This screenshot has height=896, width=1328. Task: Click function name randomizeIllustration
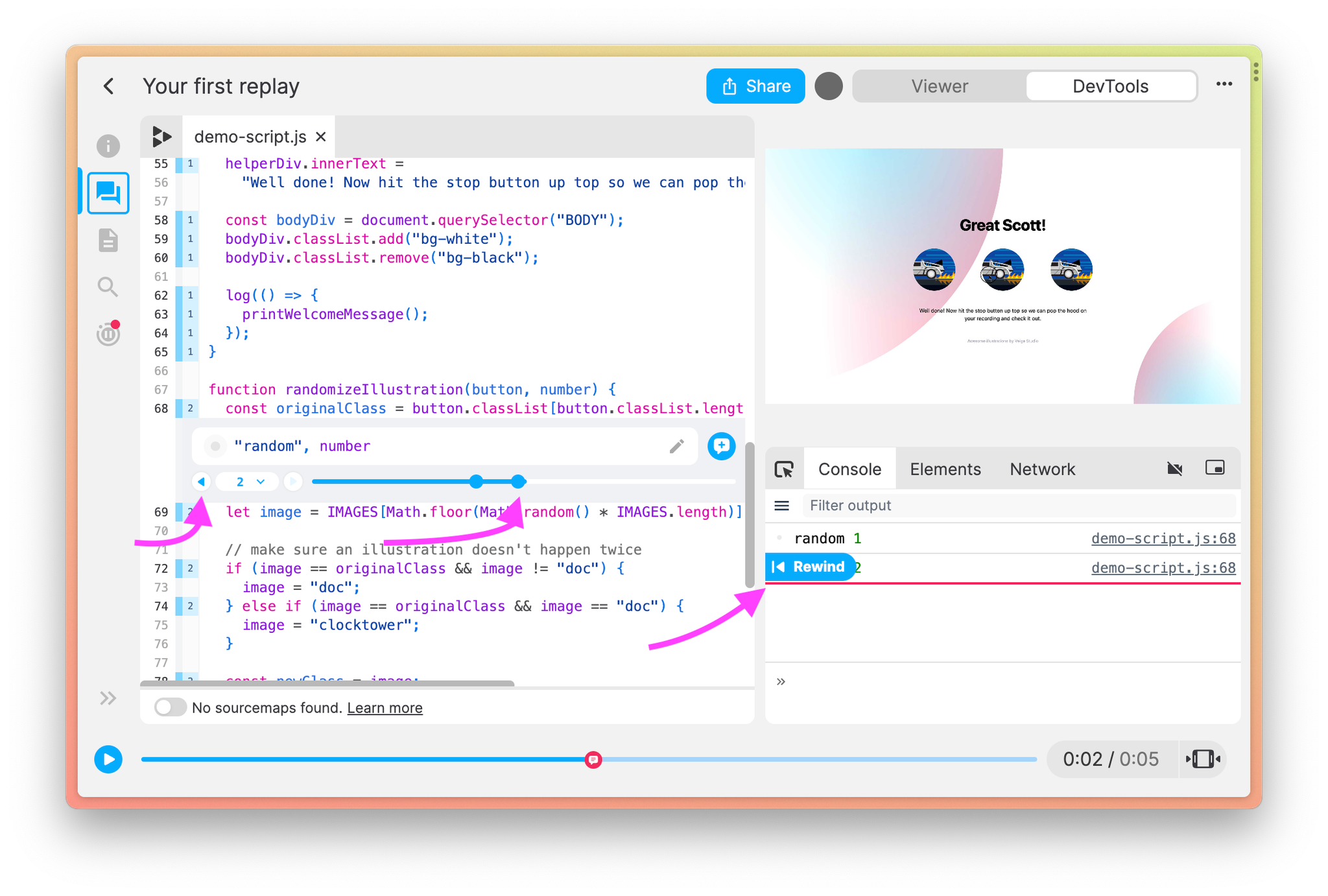coord(374,390)
